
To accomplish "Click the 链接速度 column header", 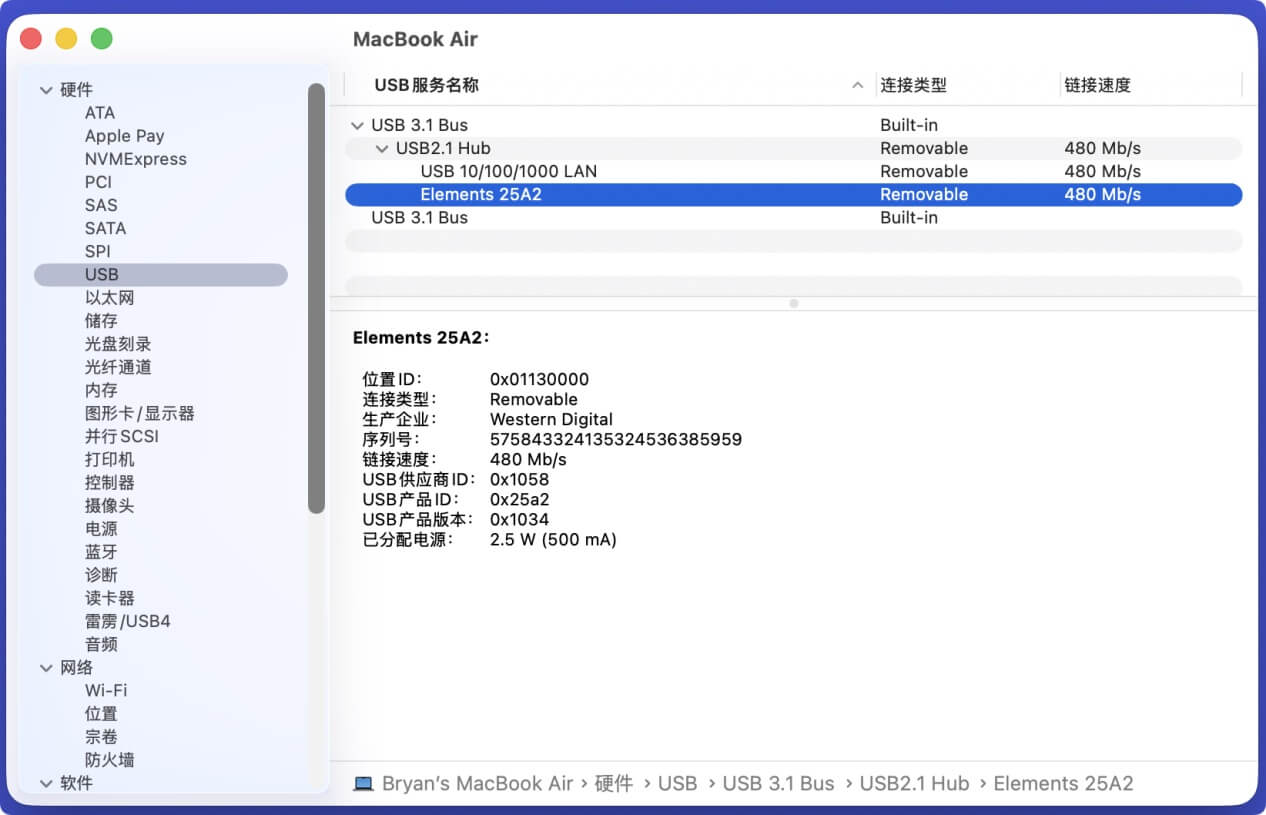I will [1096, 85].
